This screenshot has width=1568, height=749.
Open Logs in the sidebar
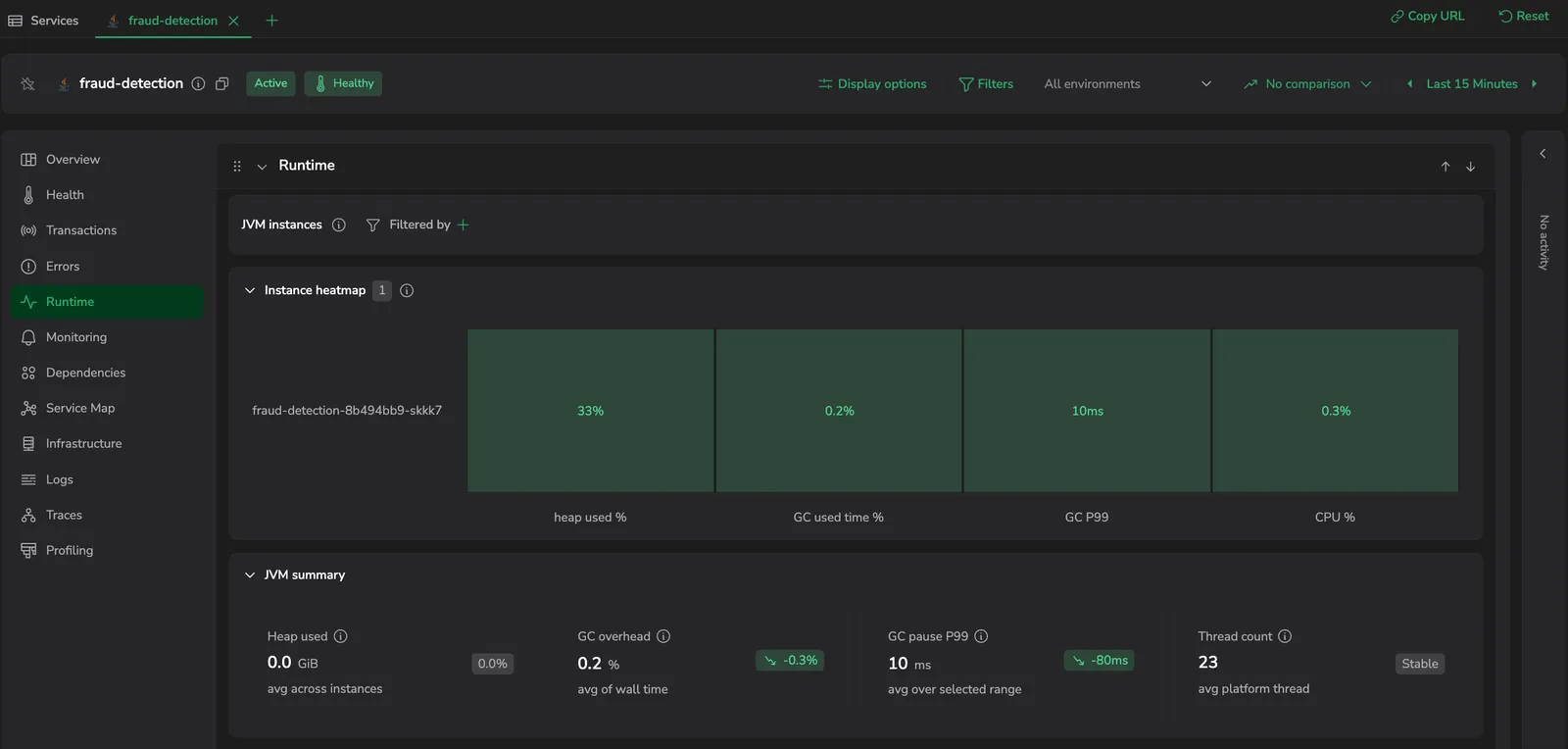click(x=107, y=479)
